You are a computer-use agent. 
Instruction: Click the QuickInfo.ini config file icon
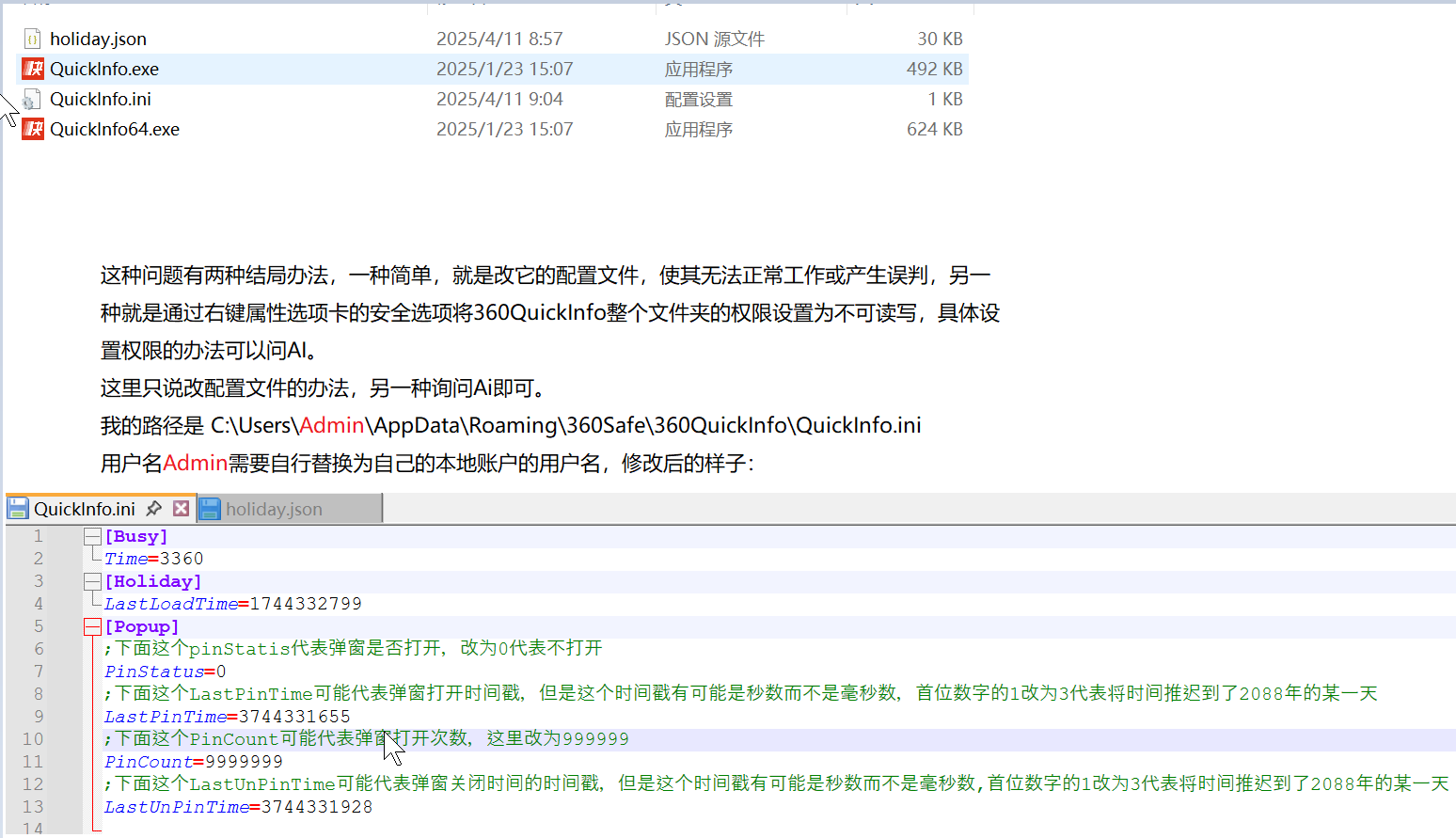(33, 99)
